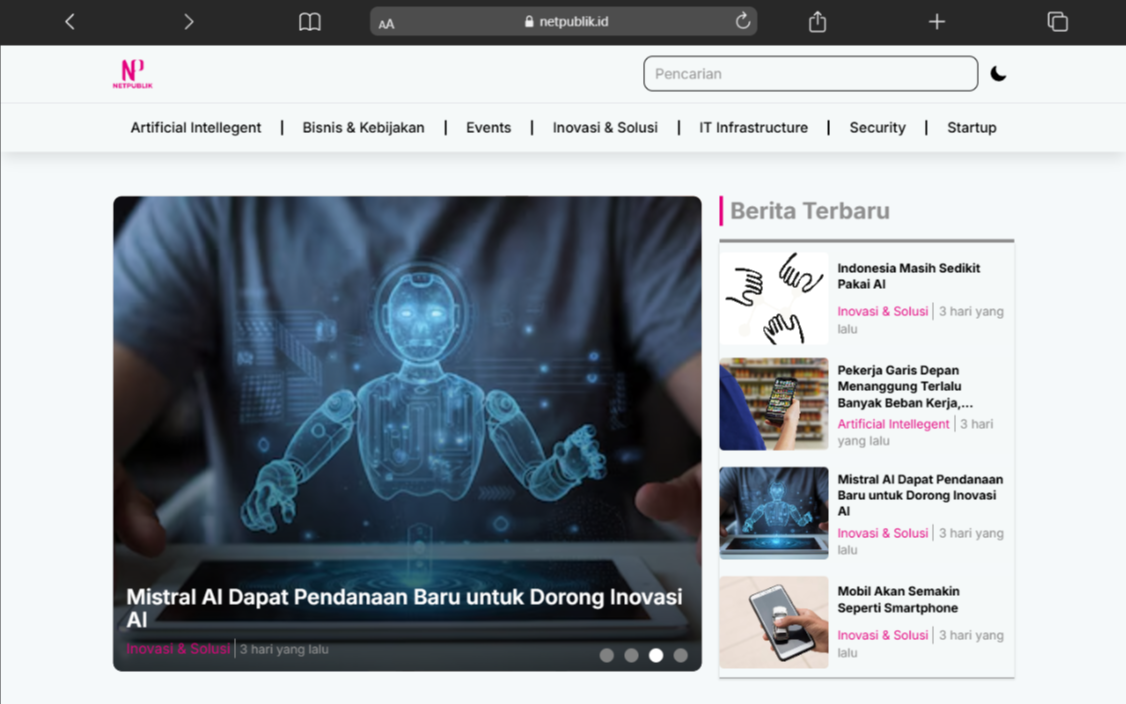
Task: Open the AA text size menu in the address bar
Action: click(386, 23)
